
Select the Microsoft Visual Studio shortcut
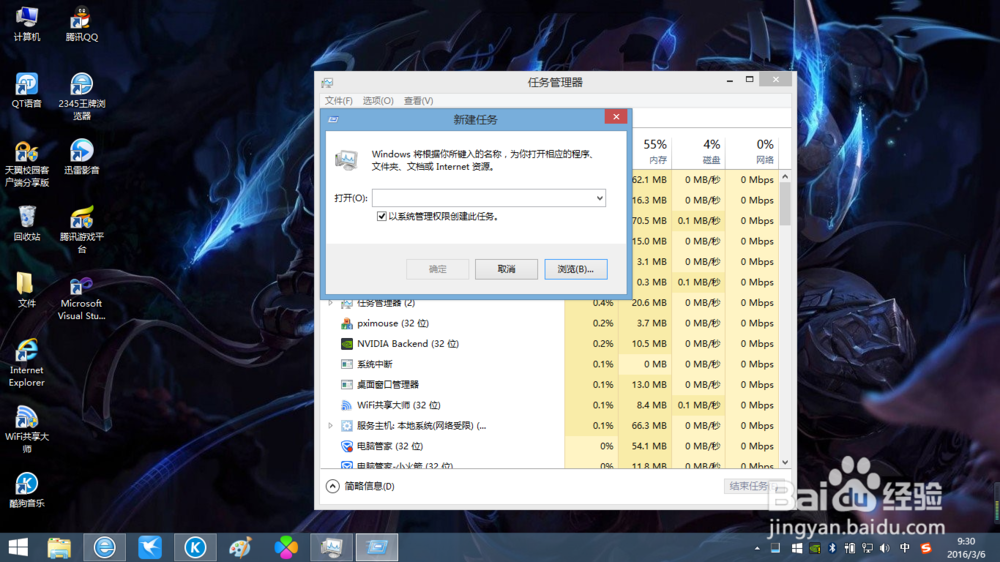(x=81, y=299)
